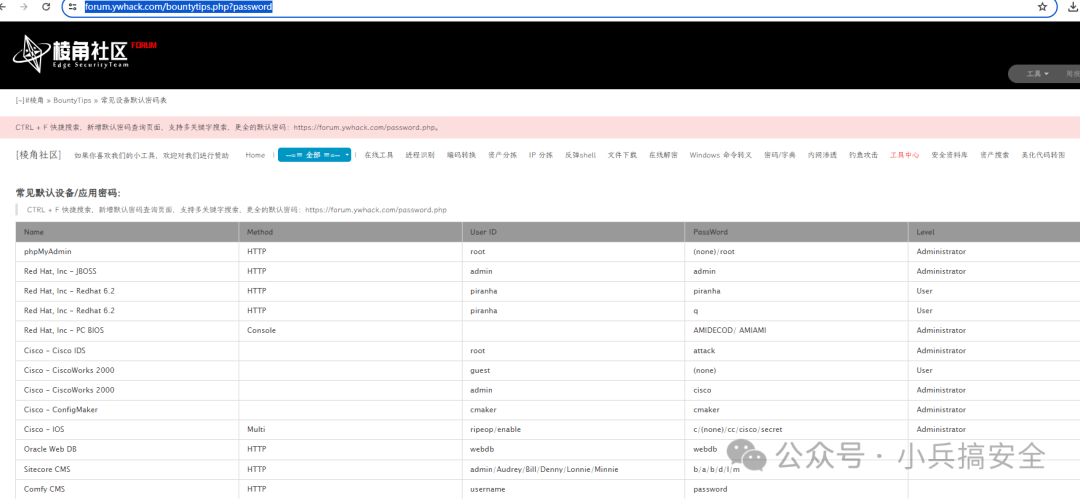
Task: Open 钓鱼攻击 menu item
Action: pyautogui.click(x=864, y=155)
